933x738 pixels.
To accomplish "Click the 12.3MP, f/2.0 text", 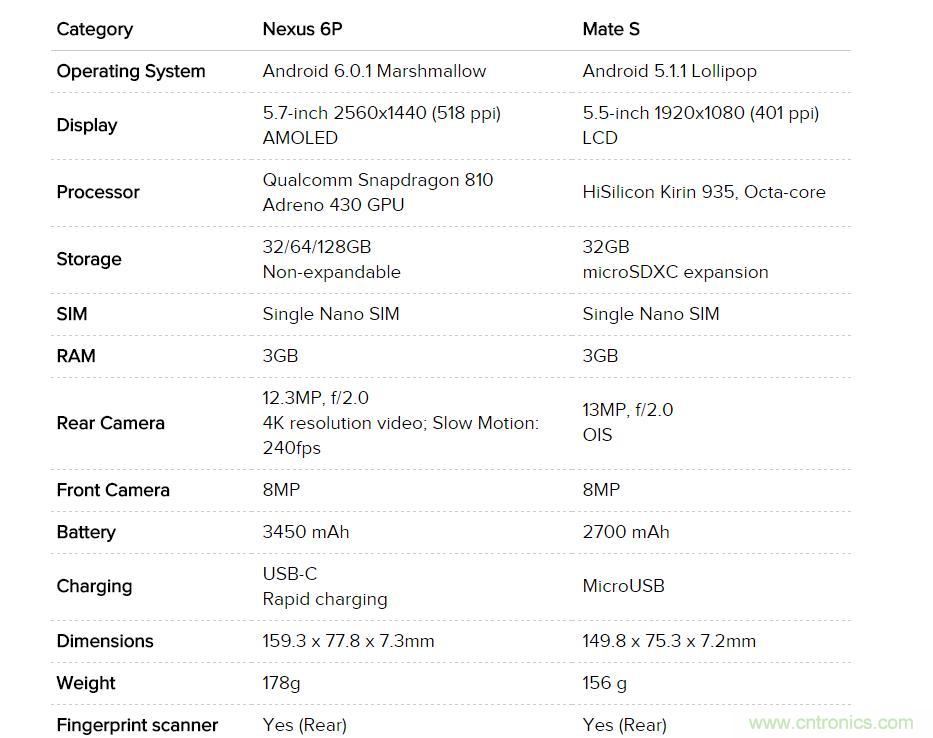I will [315, 398].
